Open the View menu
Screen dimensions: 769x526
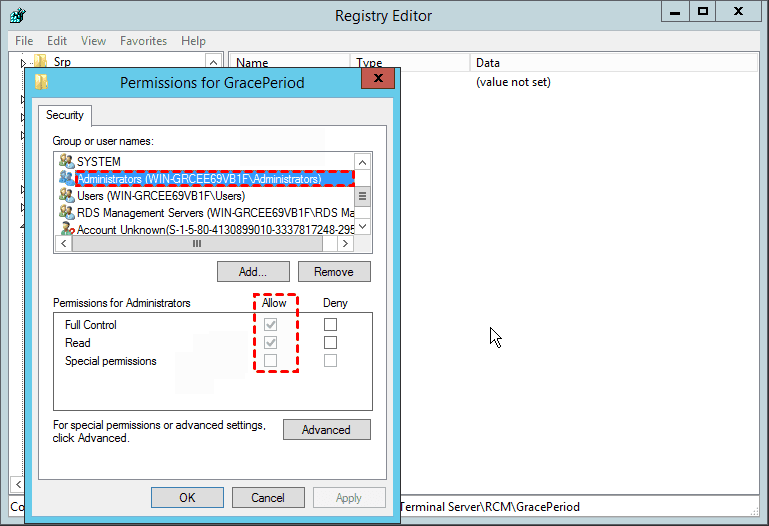(93, 41)
